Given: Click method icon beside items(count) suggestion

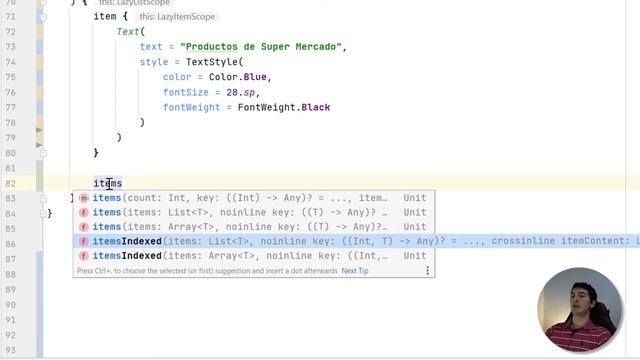Looking at the screenshot, I should 84,198.
